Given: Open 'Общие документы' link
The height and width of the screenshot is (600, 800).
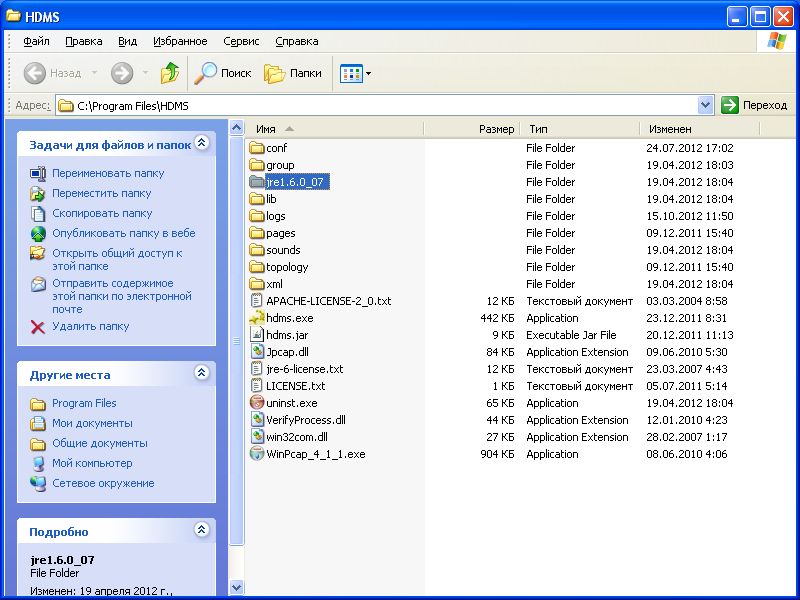Looking at the screenshot, I should pyautogui.click(x=100, y=443).
